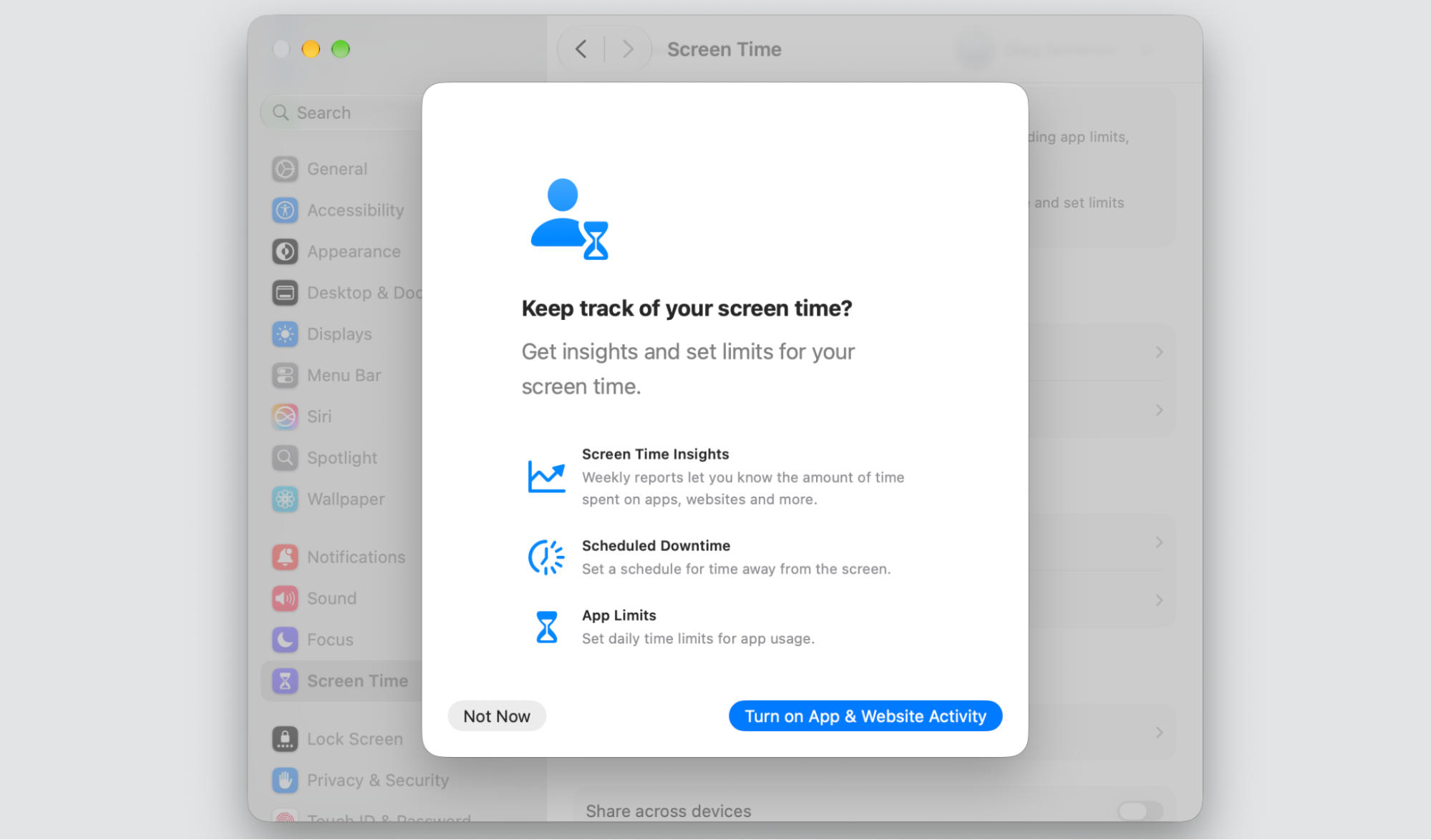The height and width of the screenshot is (840, 1431).
Task: Click the Scheduled Downtime clock icon
Action: 547,557
